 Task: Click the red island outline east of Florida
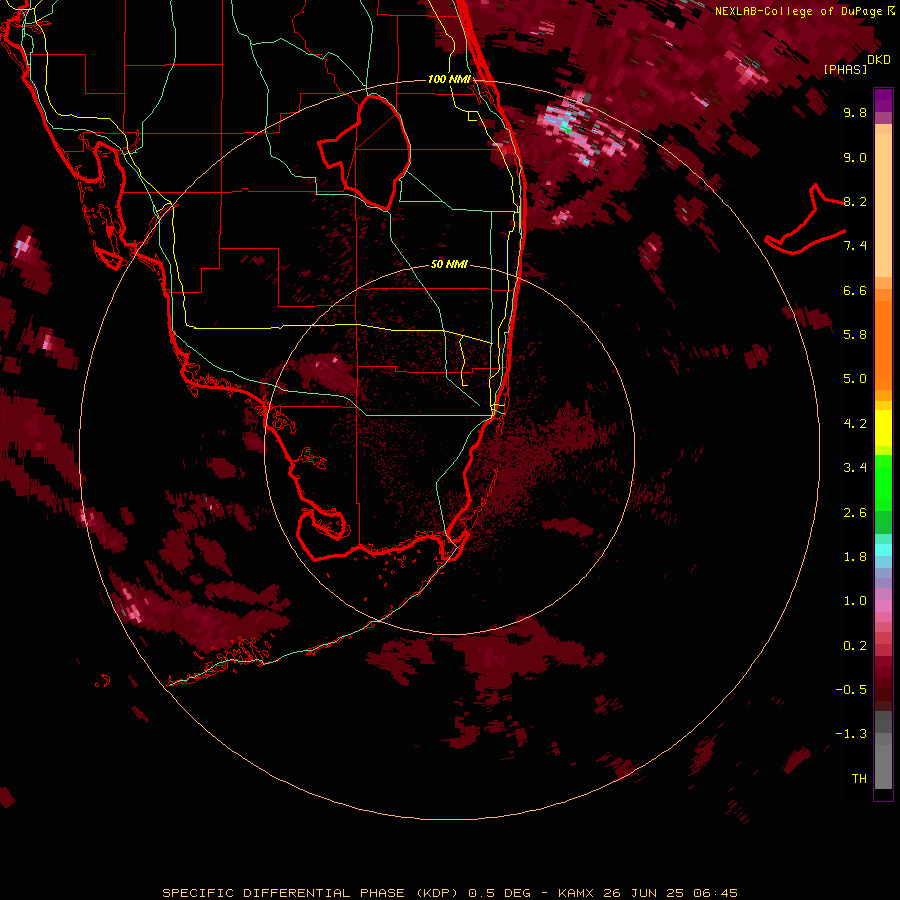click(805, 221)
